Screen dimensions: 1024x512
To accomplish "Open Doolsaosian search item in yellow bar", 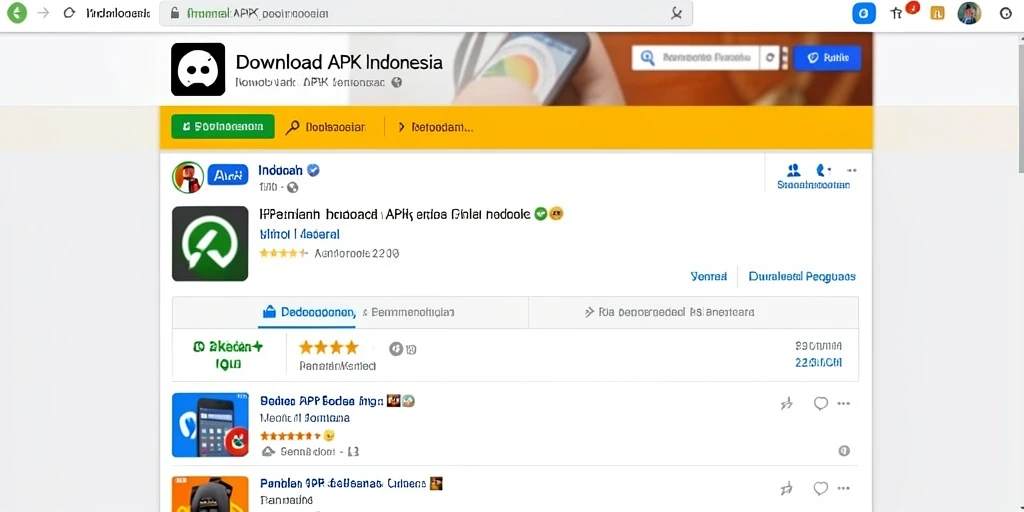I will (x=326, y=127).
